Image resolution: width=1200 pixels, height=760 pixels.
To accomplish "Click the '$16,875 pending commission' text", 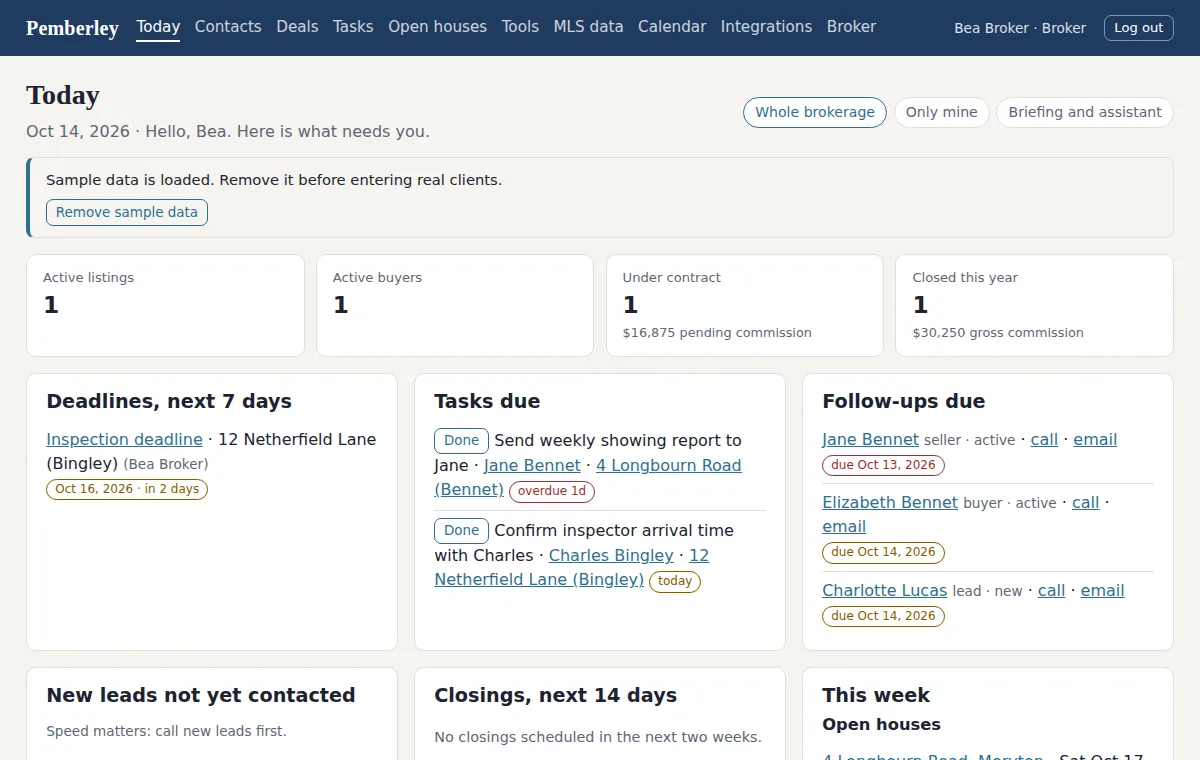I will [717, 333].
